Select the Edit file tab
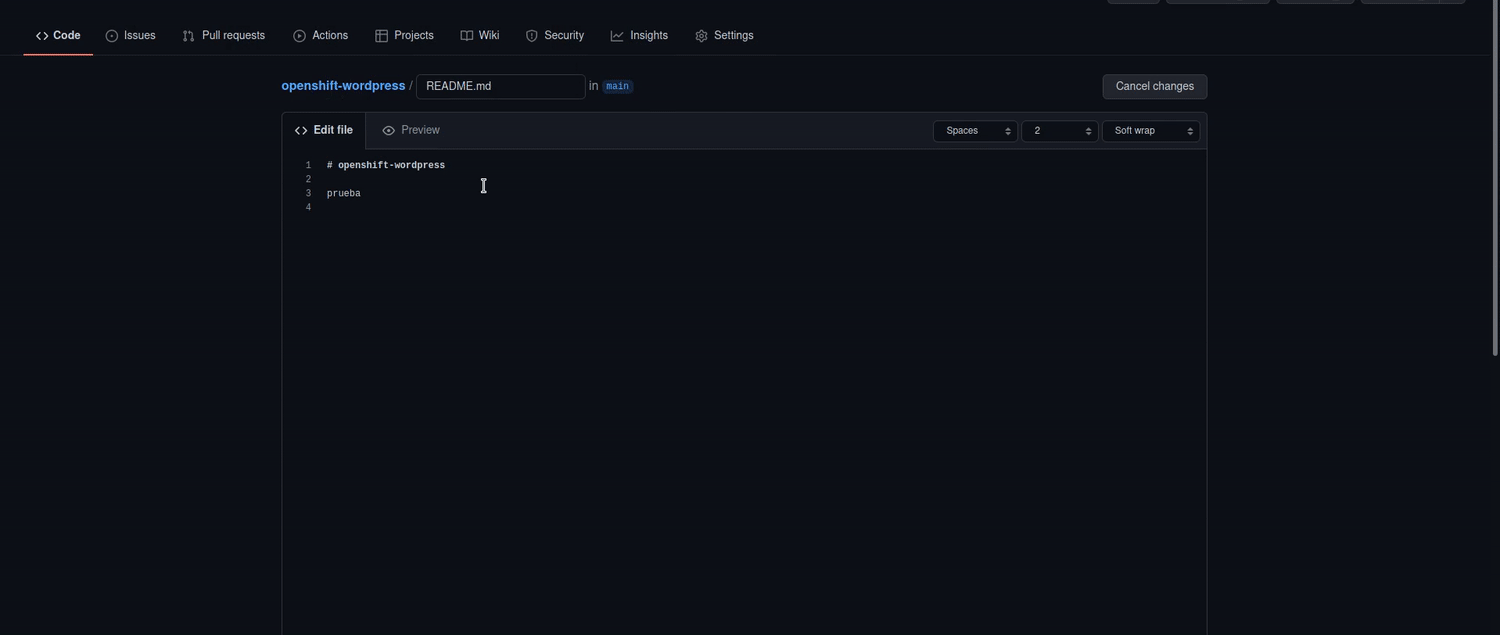 pyautogui.click(x=324, y=131)
